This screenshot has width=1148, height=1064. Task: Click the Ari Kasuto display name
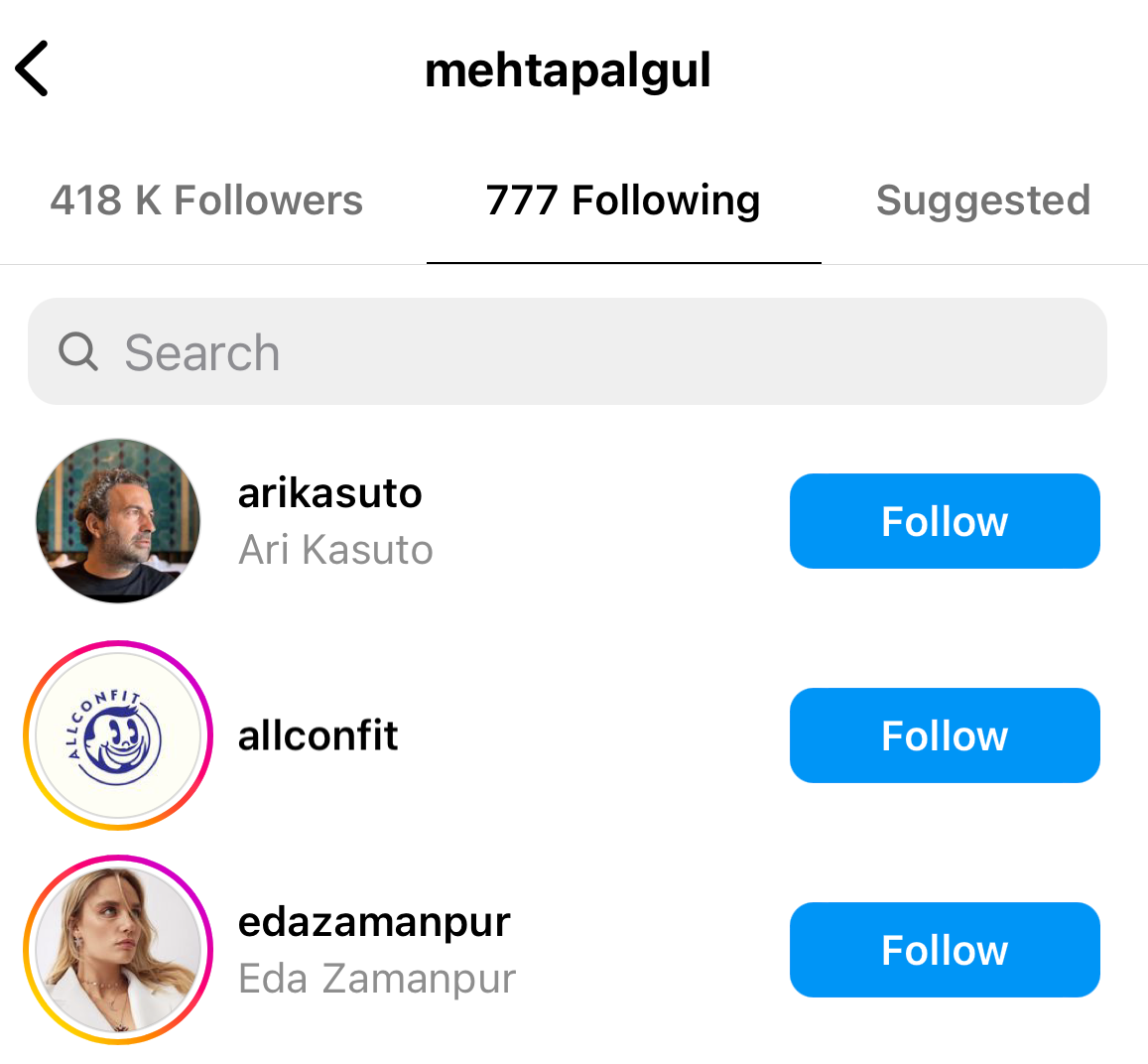point(335,550)
